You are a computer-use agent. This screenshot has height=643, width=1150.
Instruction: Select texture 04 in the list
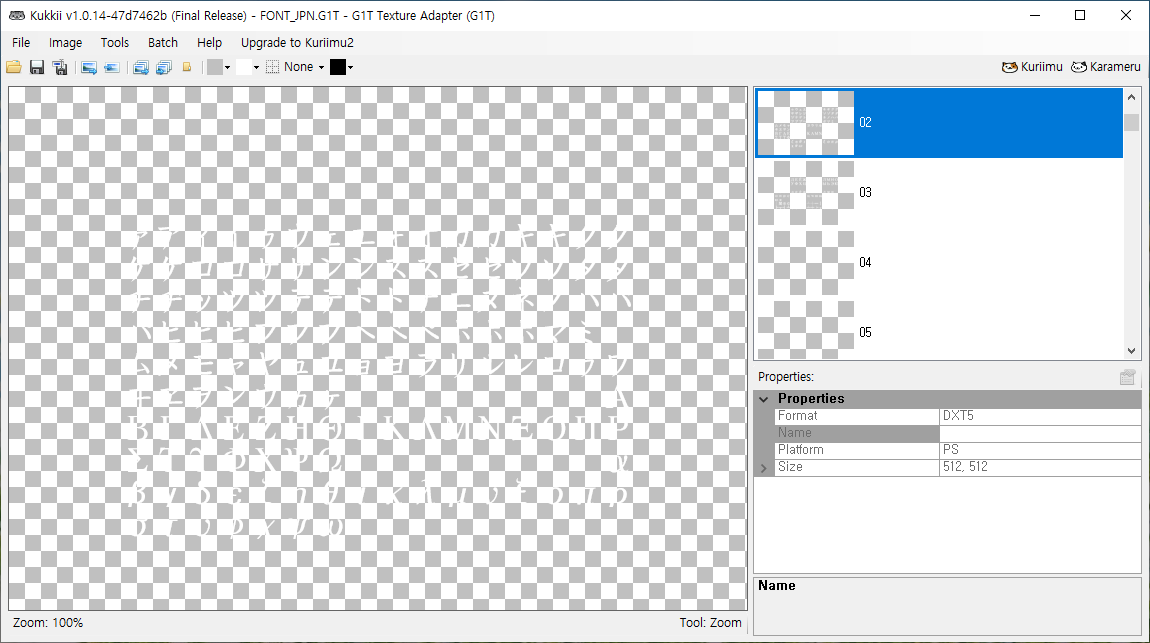coord(939,262)
